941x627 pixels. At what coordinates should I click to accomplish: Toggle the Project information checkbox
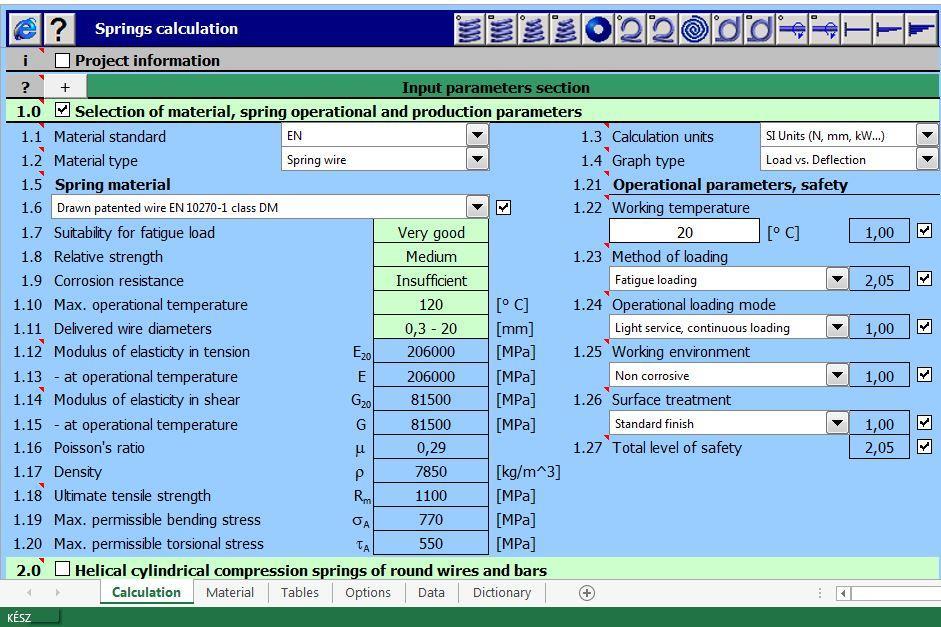pyautogui.click(x=62, y=60)
